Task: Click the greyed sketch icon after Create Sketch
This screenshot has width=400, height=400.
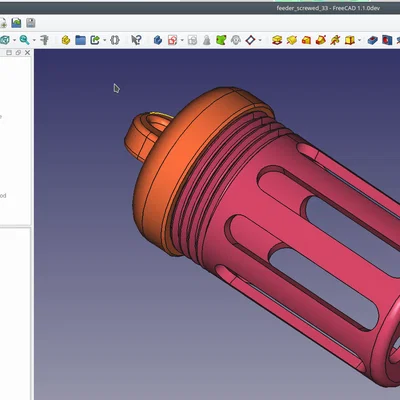Action: tap(192, 40)
